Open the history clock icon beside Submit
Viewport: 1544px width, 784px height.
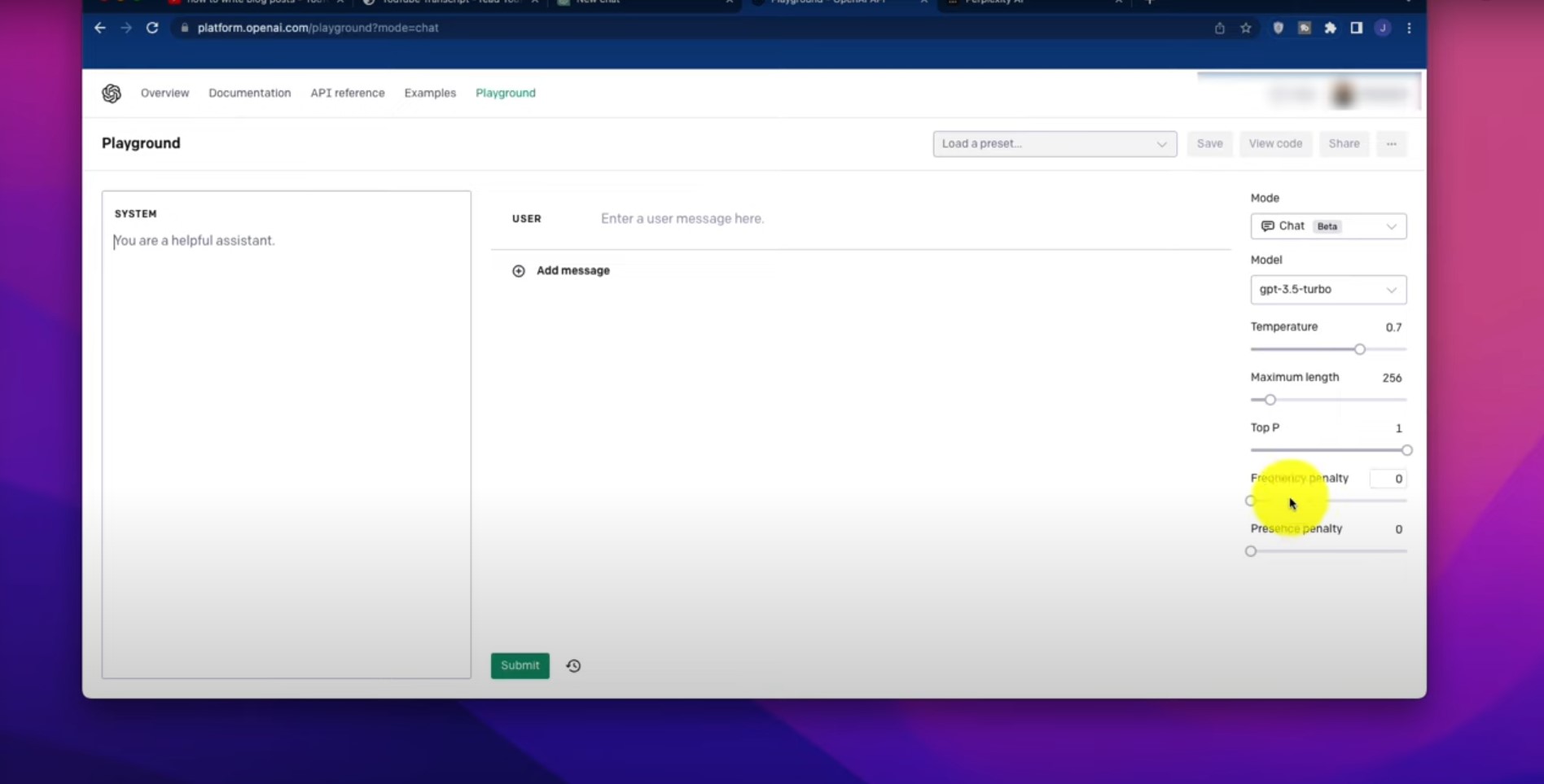tap(573, 666)
